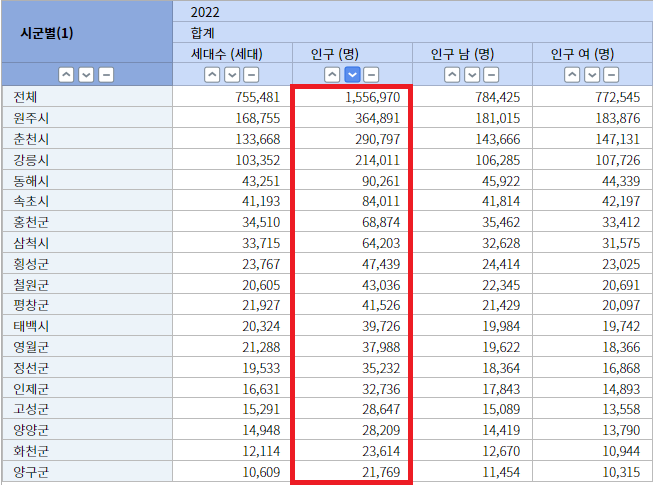653x485 pixels.
Task: Sort 인구 여 (명) column descending
Action: [x=592, y=75]
